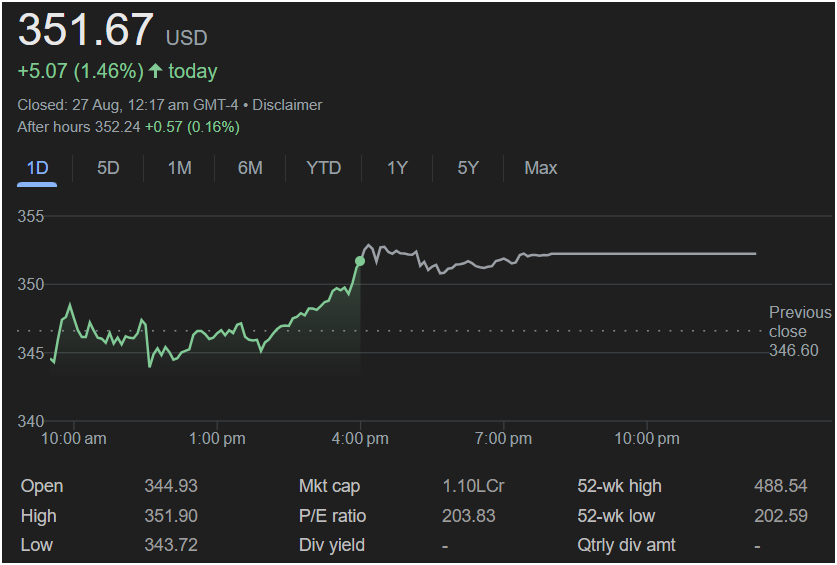View the 5Y chart tab
Viewport: 837px width, 565px height.
[468, 168]
